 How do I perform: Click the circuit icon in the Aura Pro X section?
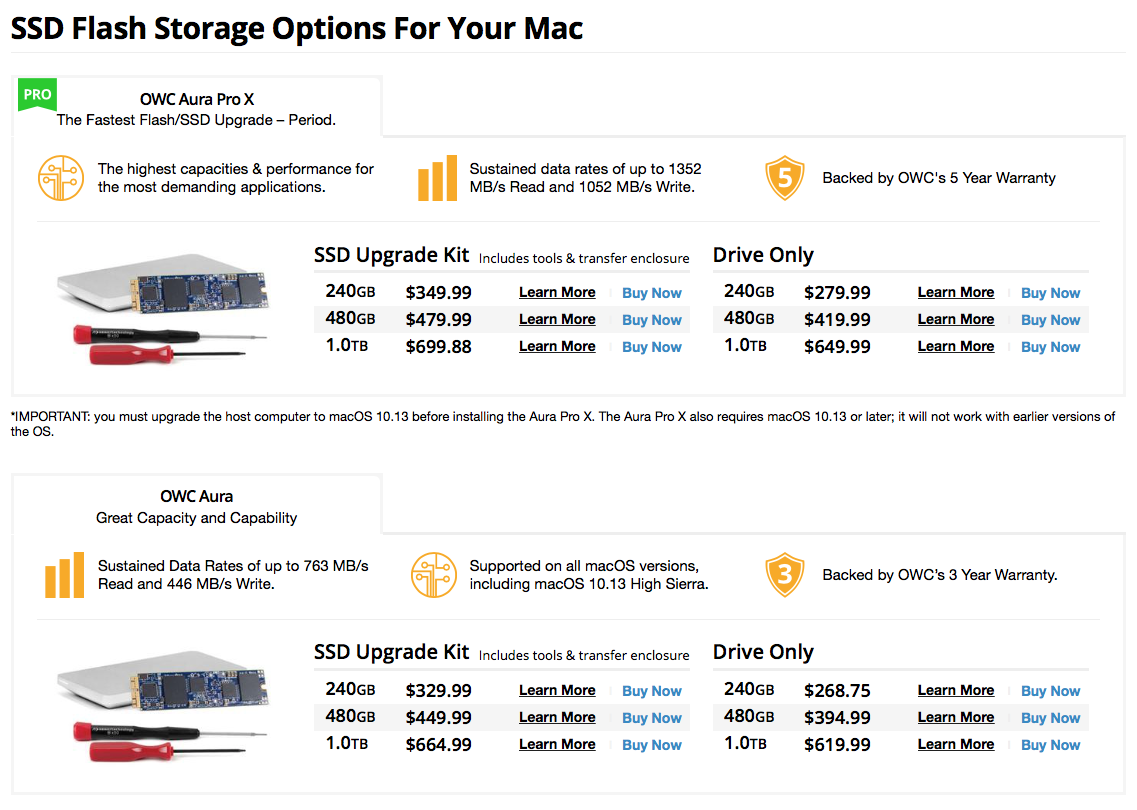[x=61, y=178]
